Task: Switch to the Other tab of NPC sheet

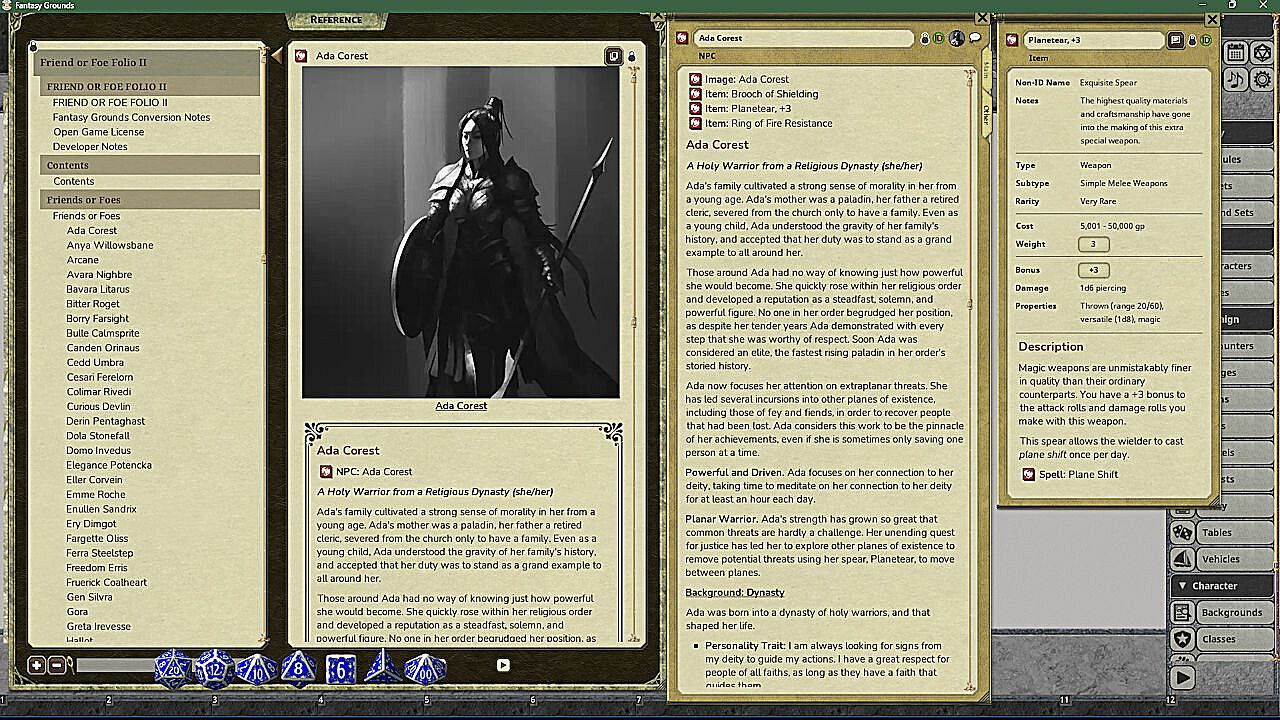Action: (x=986, y=113)
